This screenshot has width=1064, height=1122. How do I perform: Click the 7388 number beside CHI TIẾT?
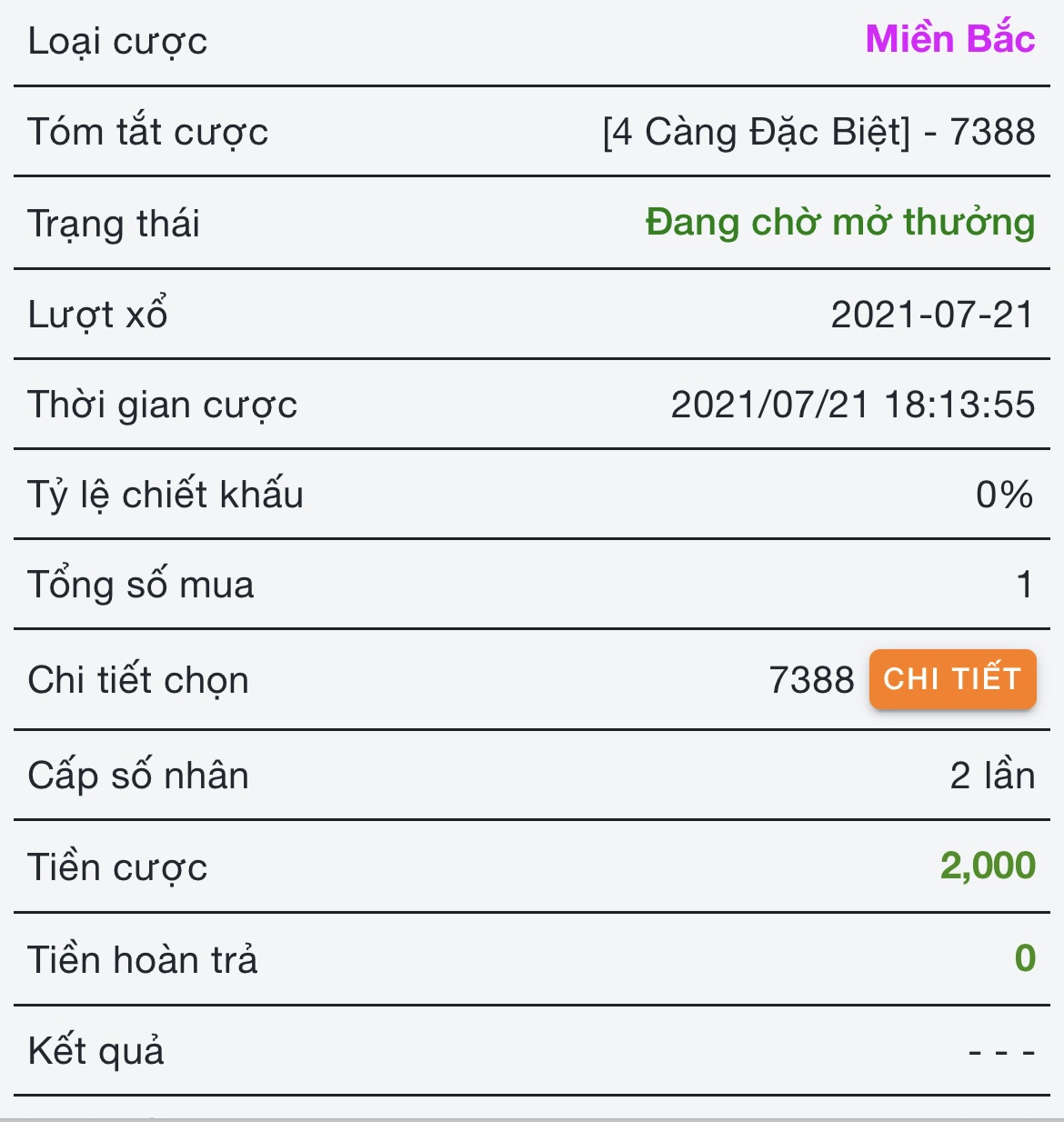pos(811,680)
